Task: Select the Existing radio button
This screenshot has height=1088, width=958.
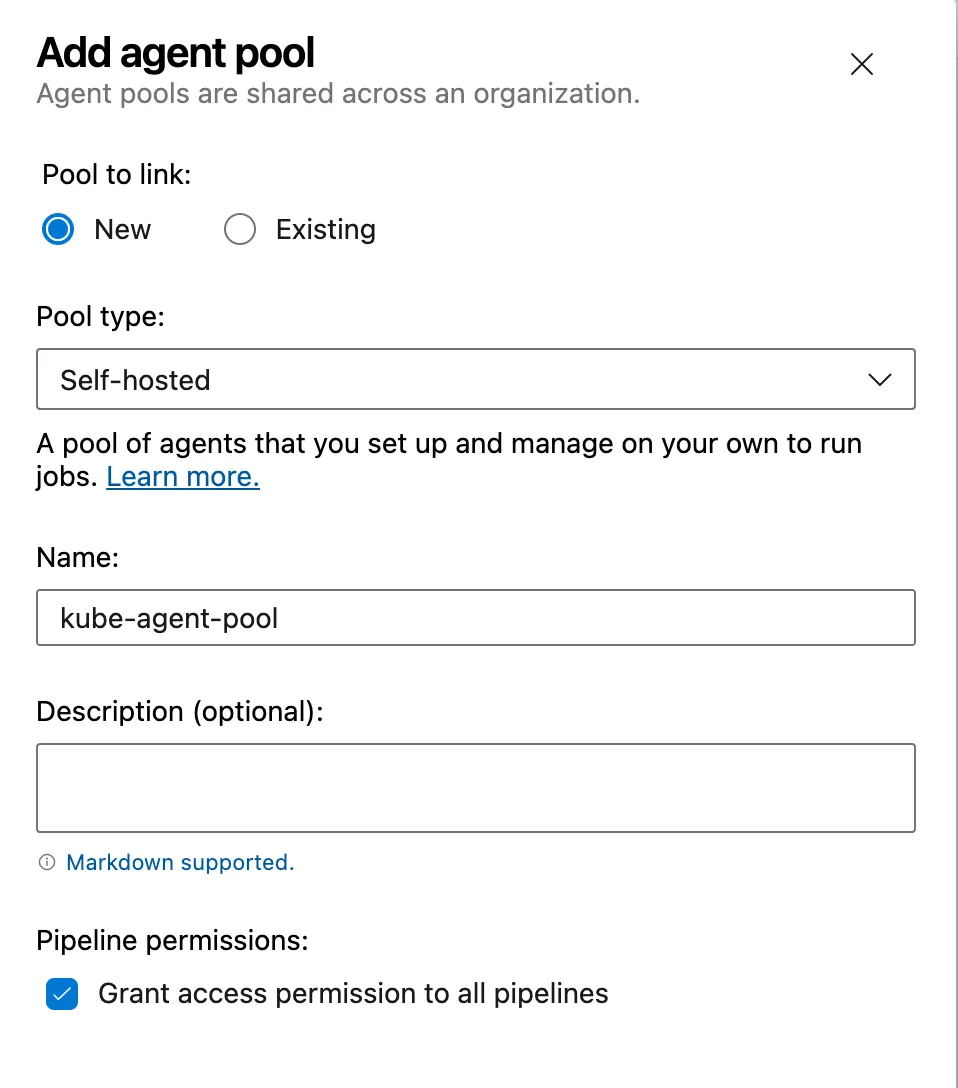Action: point(240,229)
